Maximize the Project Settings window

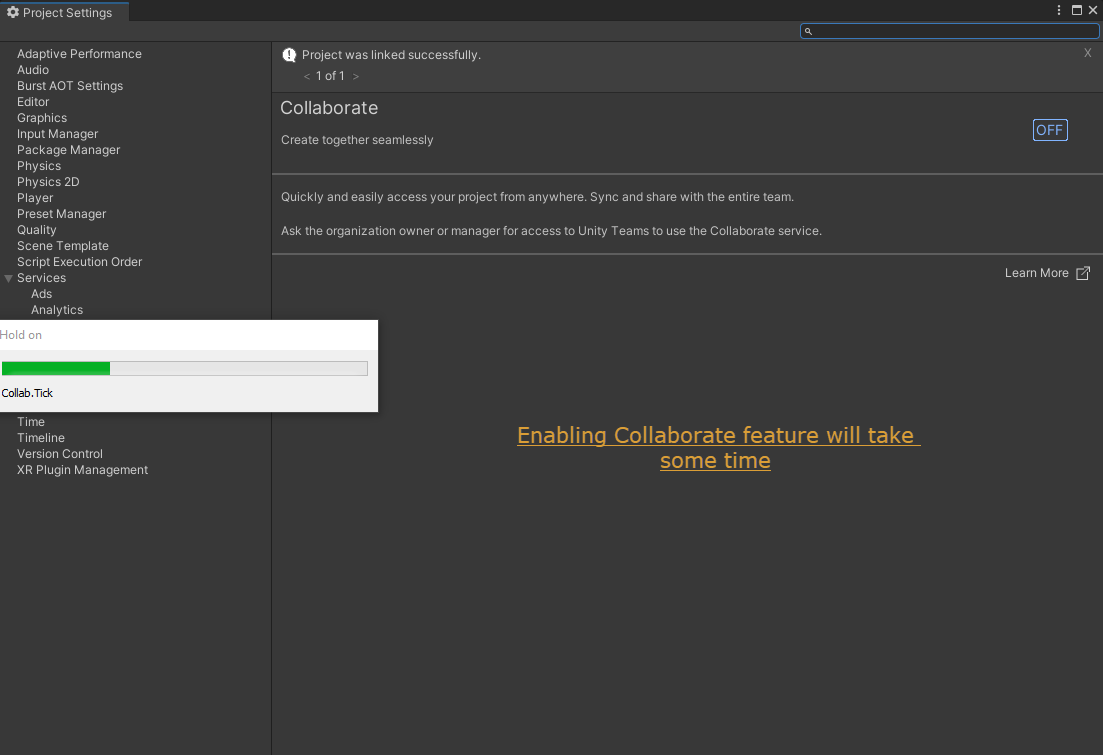coord(1076,10)
